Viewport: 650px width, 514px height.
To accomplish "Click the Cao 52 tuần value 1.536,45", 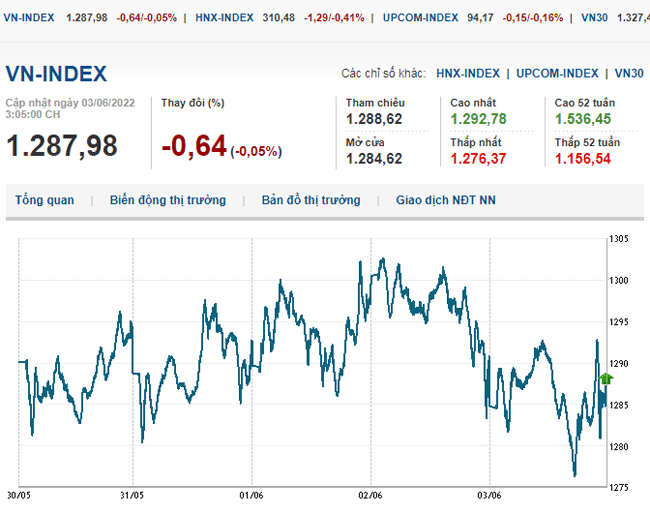I will 583,119.
